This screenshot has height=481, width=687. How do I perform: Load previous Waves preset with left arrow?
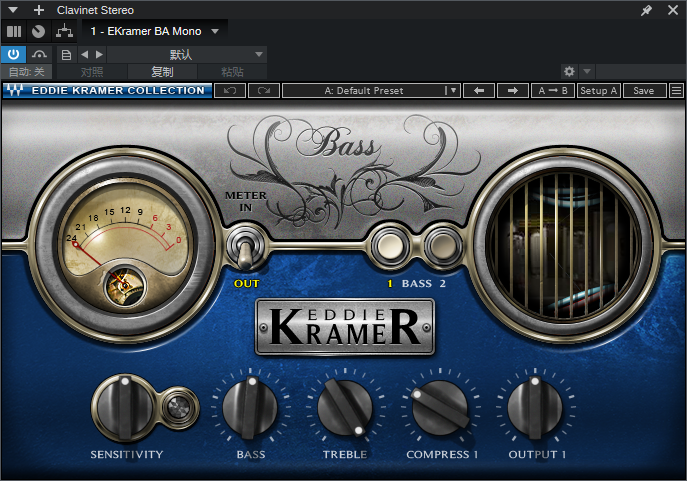point(479,91)
